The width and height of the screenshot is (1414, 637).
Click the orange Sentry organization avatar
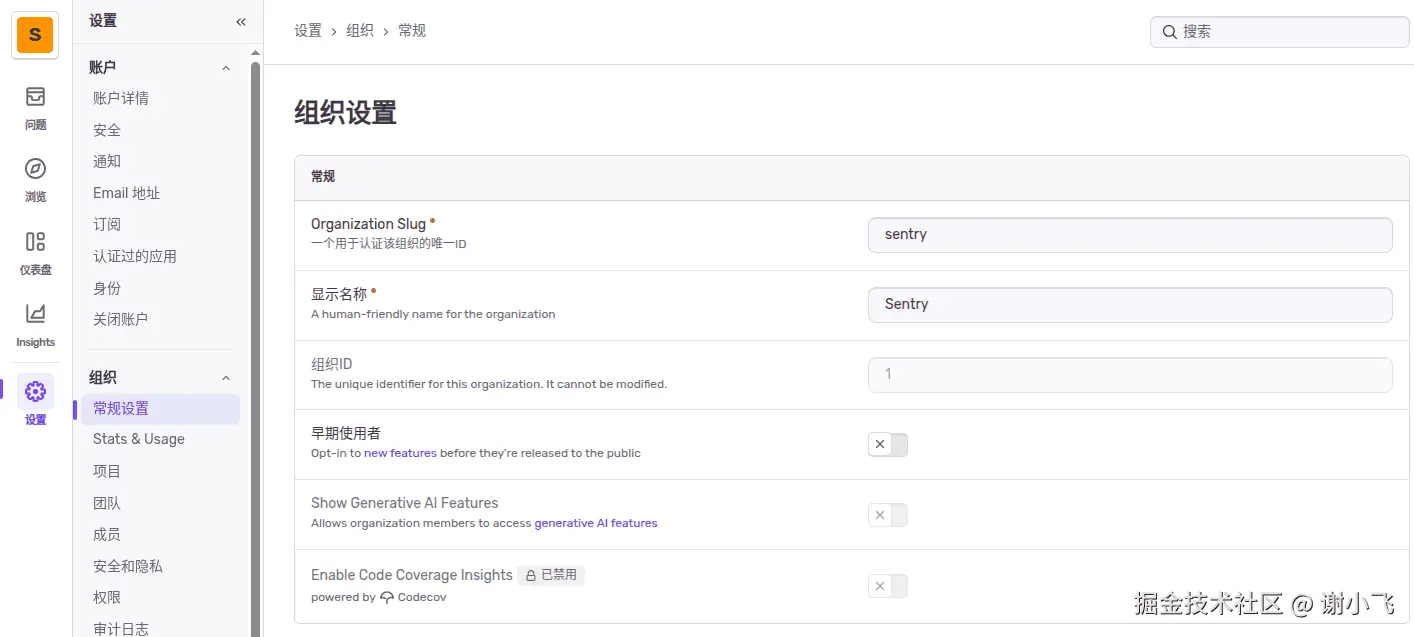point(35,35)
